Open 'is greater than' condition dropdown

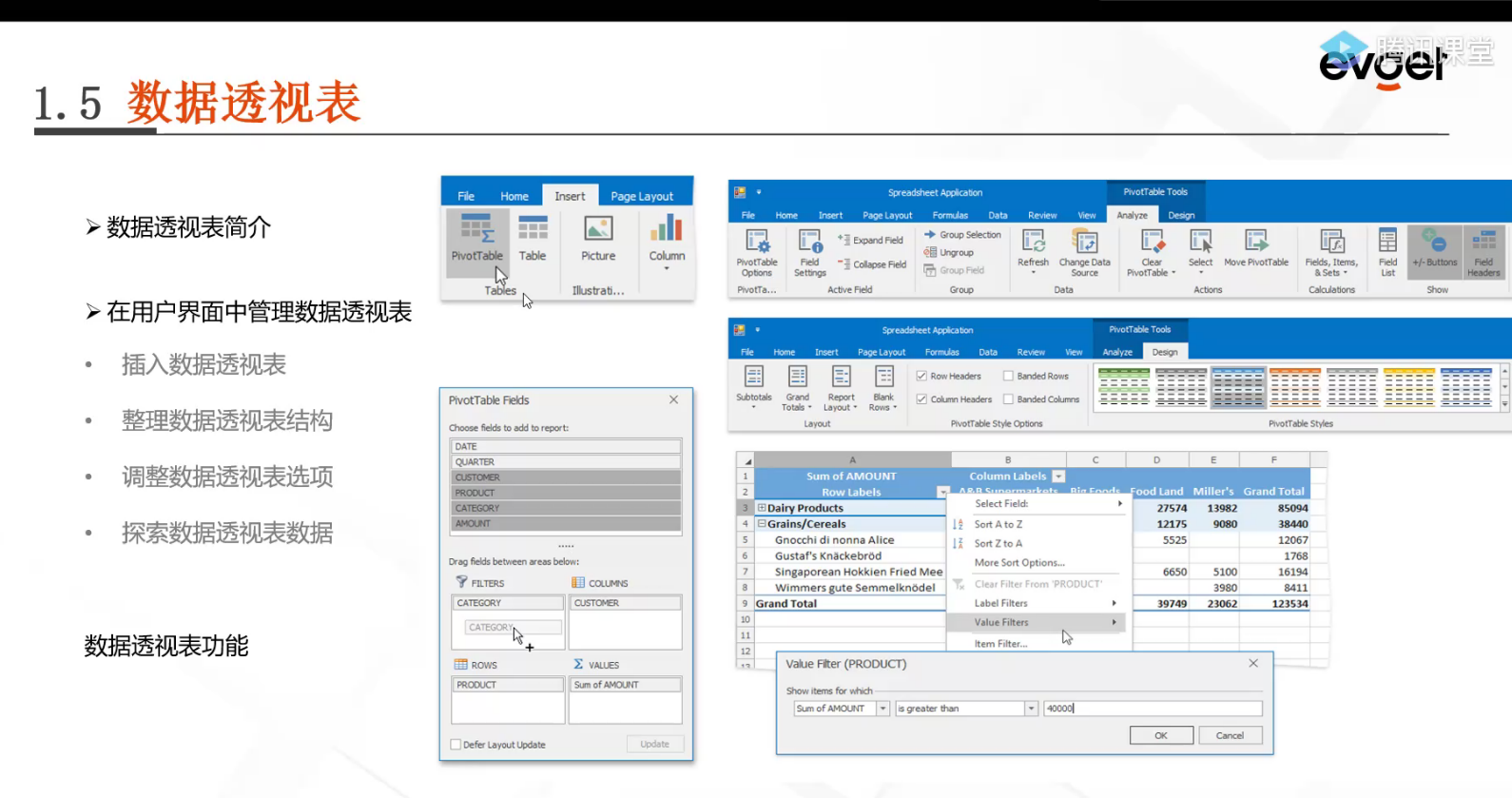click(x=1031, y=709)
